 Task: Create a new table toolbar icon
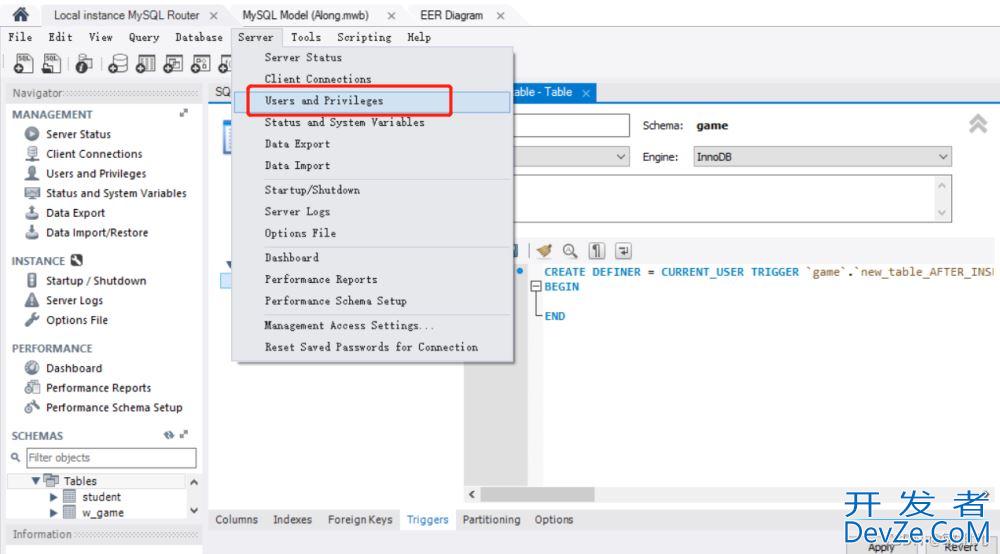(145, 64)
